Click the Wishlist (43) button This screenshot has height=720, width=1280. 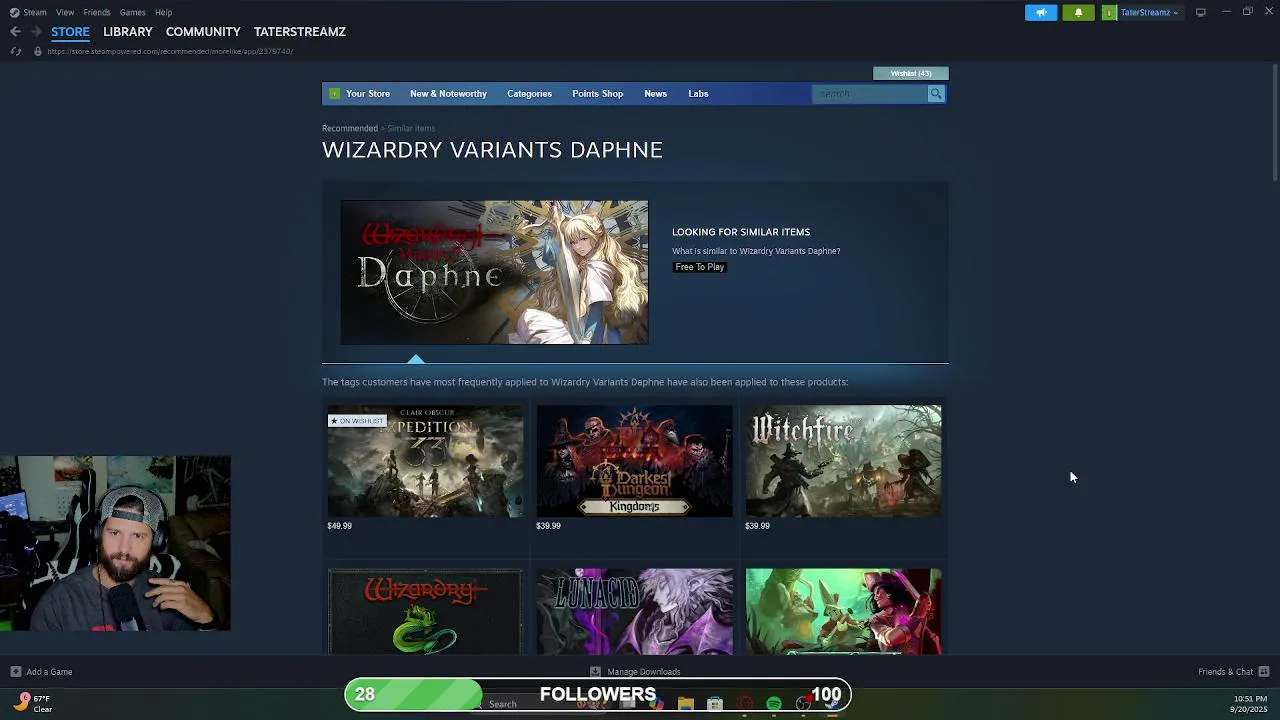point(911,73)
